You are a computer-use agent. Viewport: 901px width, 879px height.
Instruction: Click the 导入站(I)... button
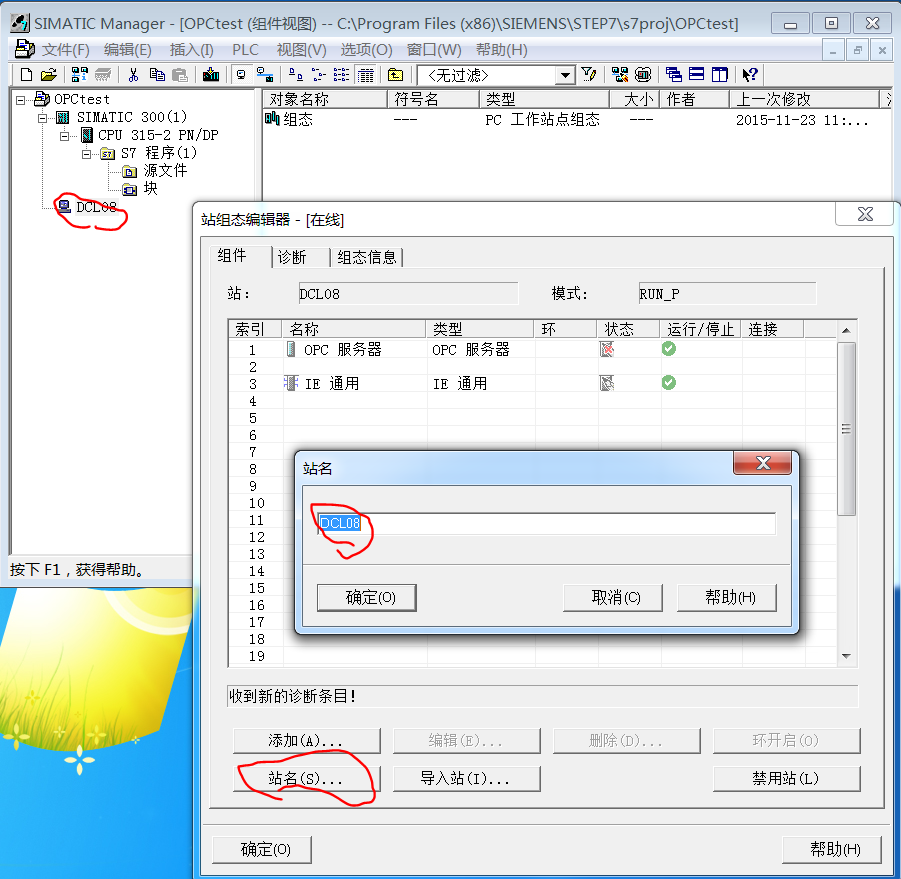pos(467,778)
